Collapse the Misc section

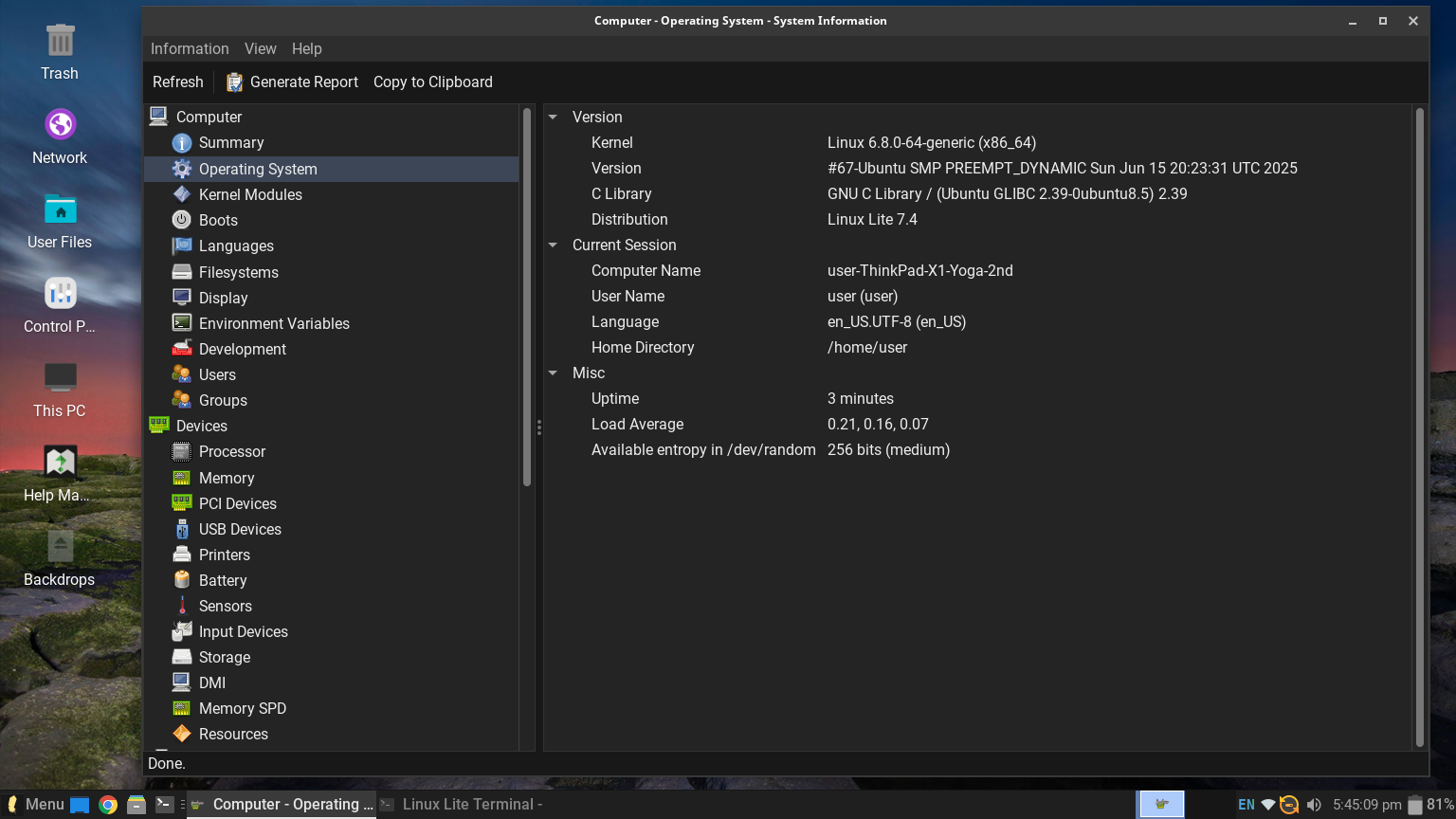point(553,373)
